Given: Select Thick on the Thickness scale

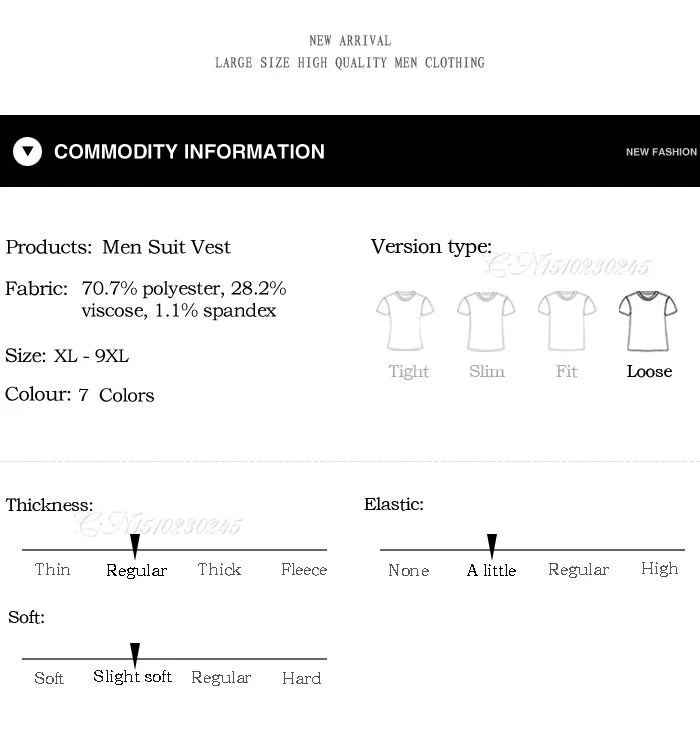Looking at the screenshot, I should [x=219, y=569].
